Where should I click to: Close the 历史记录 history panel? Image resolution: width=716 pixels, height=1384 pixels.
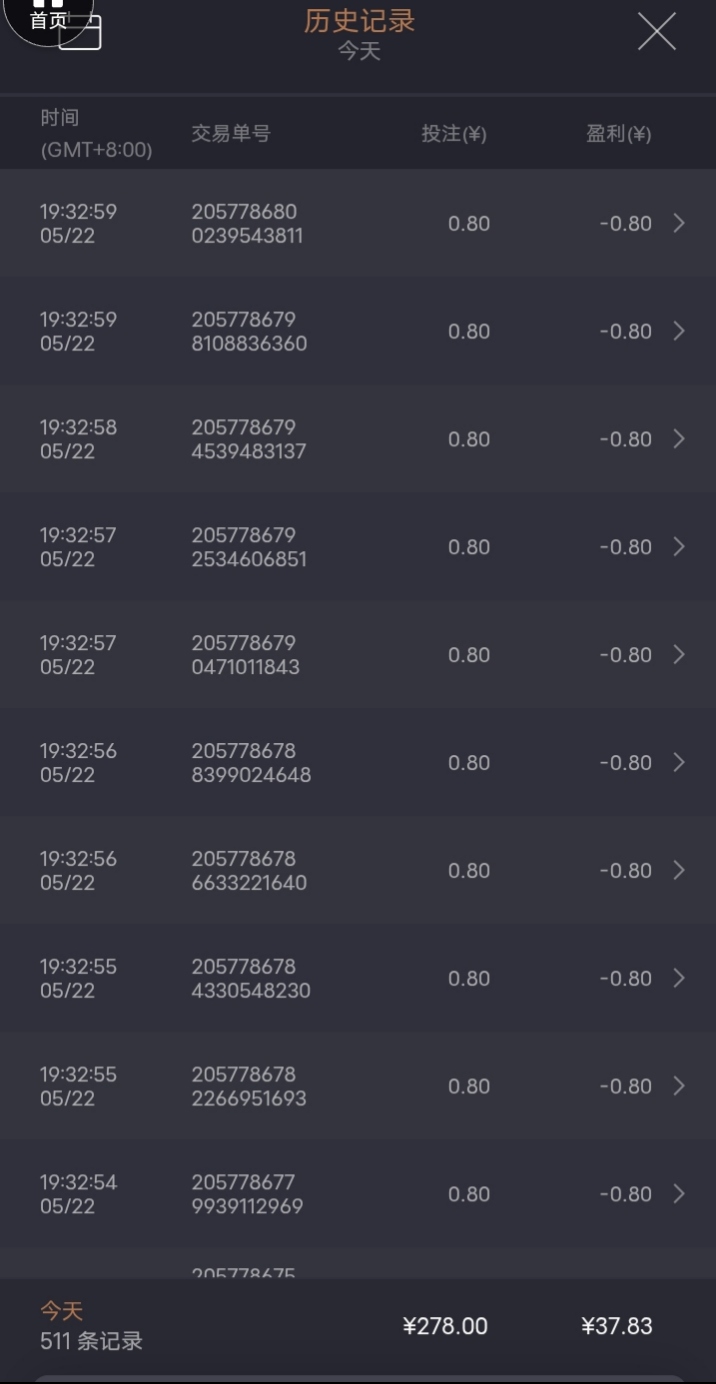point(657,32)
